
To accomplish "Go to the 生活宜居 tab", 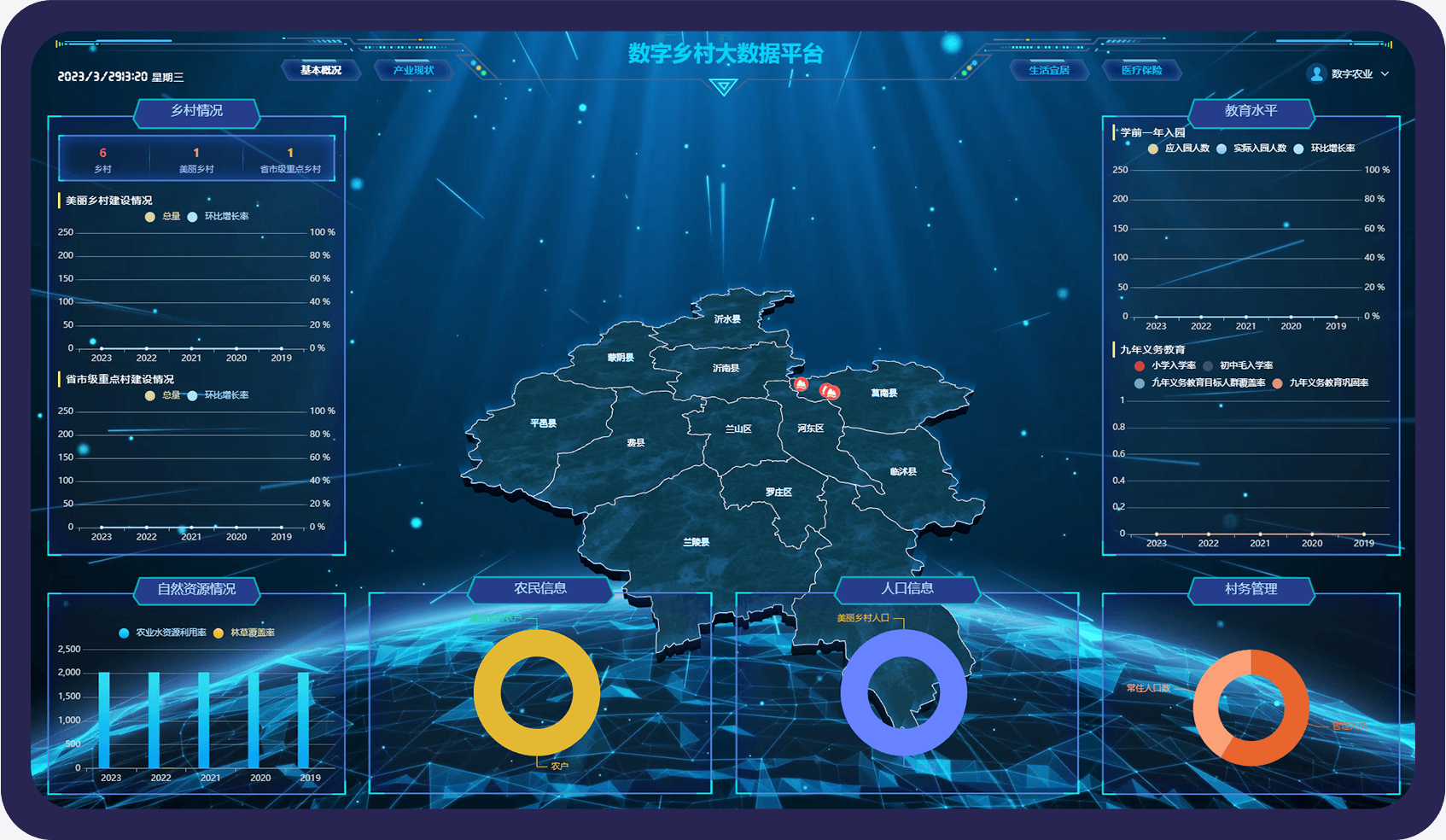I will click(1049, 70).
